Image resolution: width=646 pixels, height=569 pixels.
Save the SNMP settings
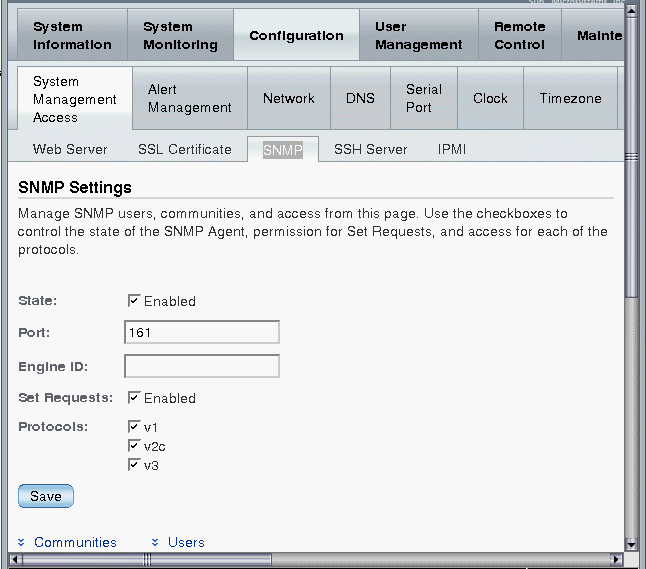(46, 496)
